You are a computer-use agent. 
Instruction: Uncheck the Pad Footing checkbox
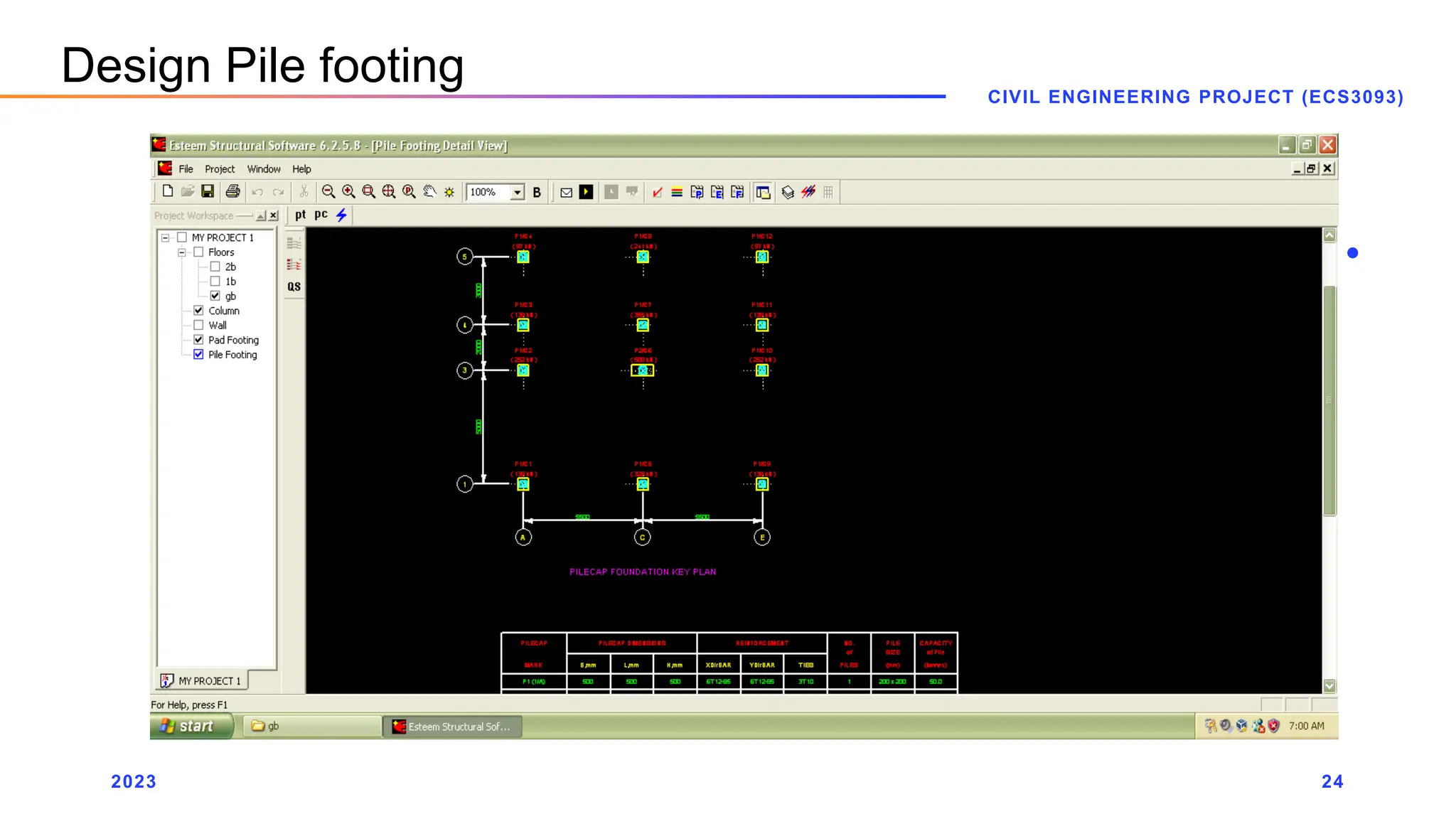click(x=198, y=340)
